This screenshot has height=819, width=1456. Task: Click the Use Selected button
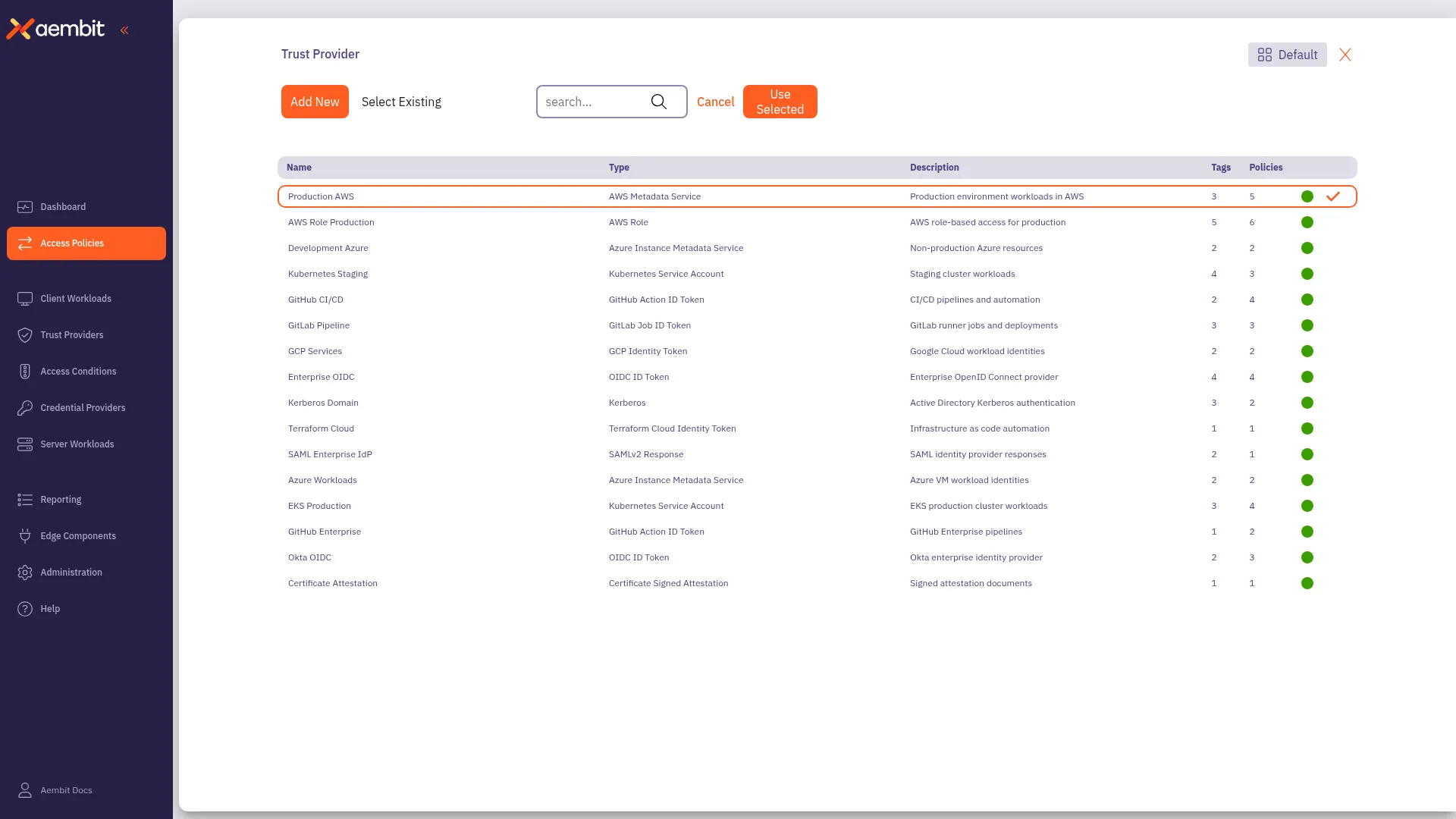[x=780, y=102]
